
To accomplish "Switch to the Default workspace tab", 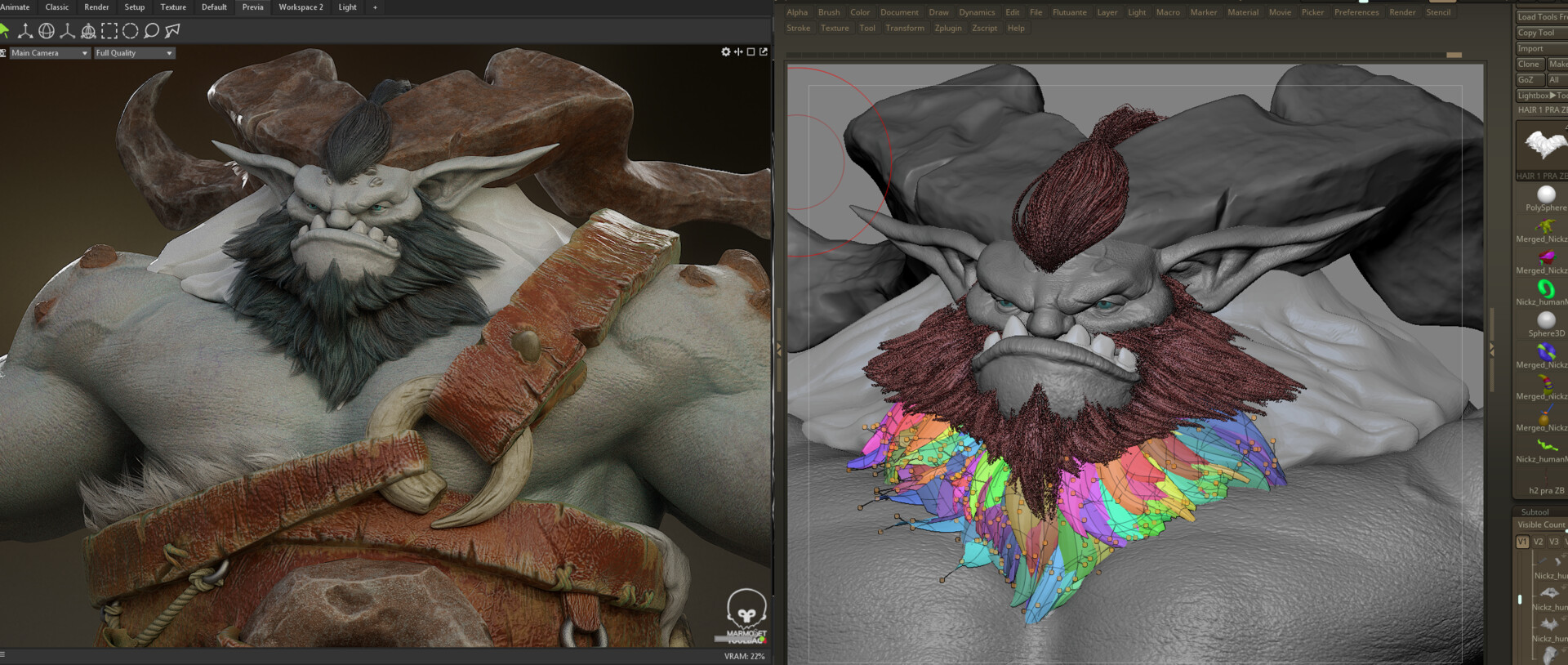I will (x=214, y=7).
